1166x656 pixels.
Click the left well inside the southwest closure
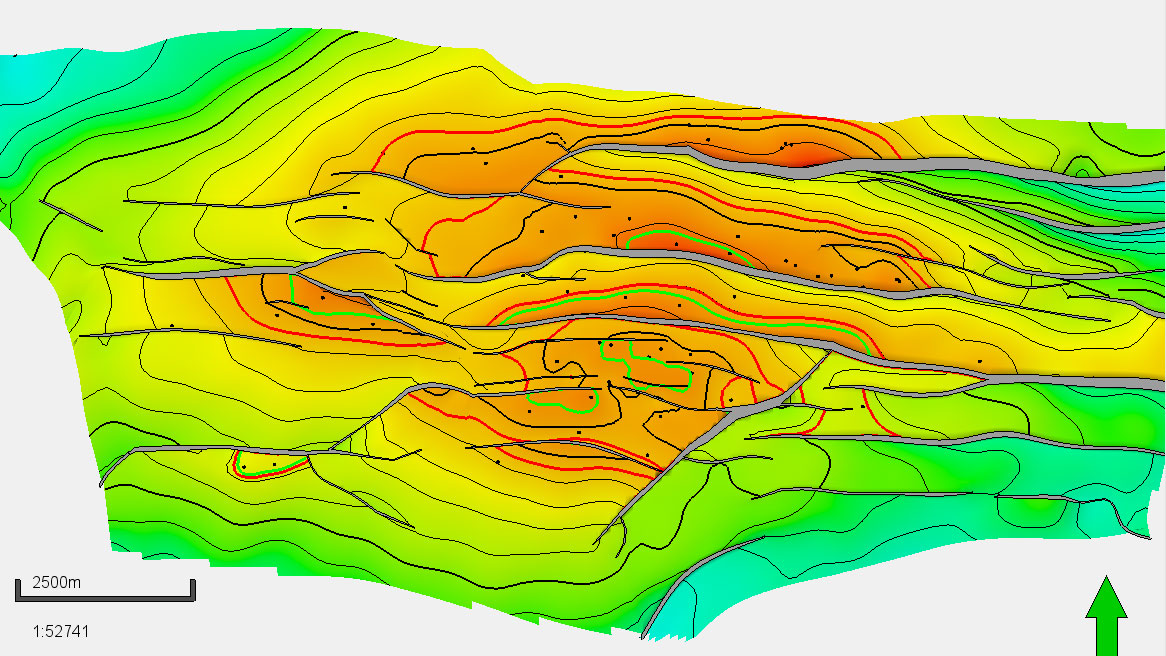click(243, 466)
